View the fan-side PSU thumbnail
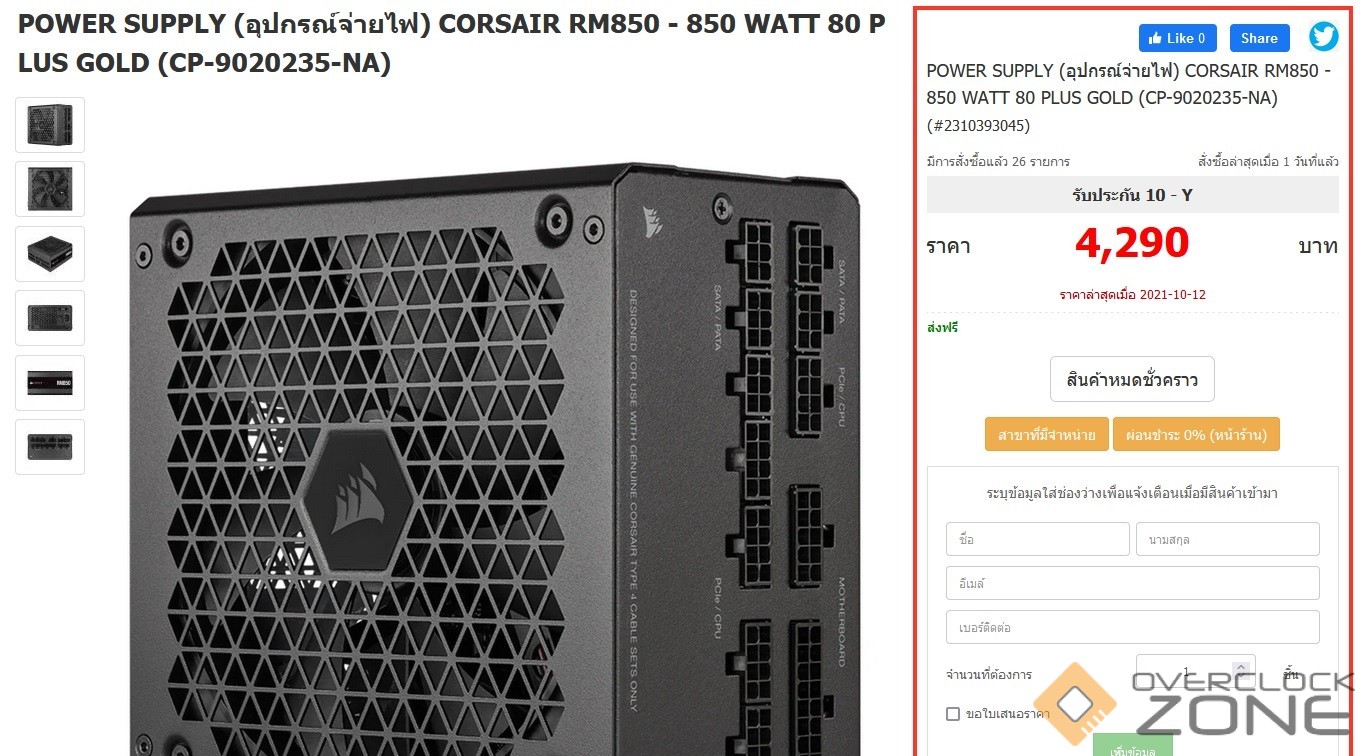 click(50, 189)
